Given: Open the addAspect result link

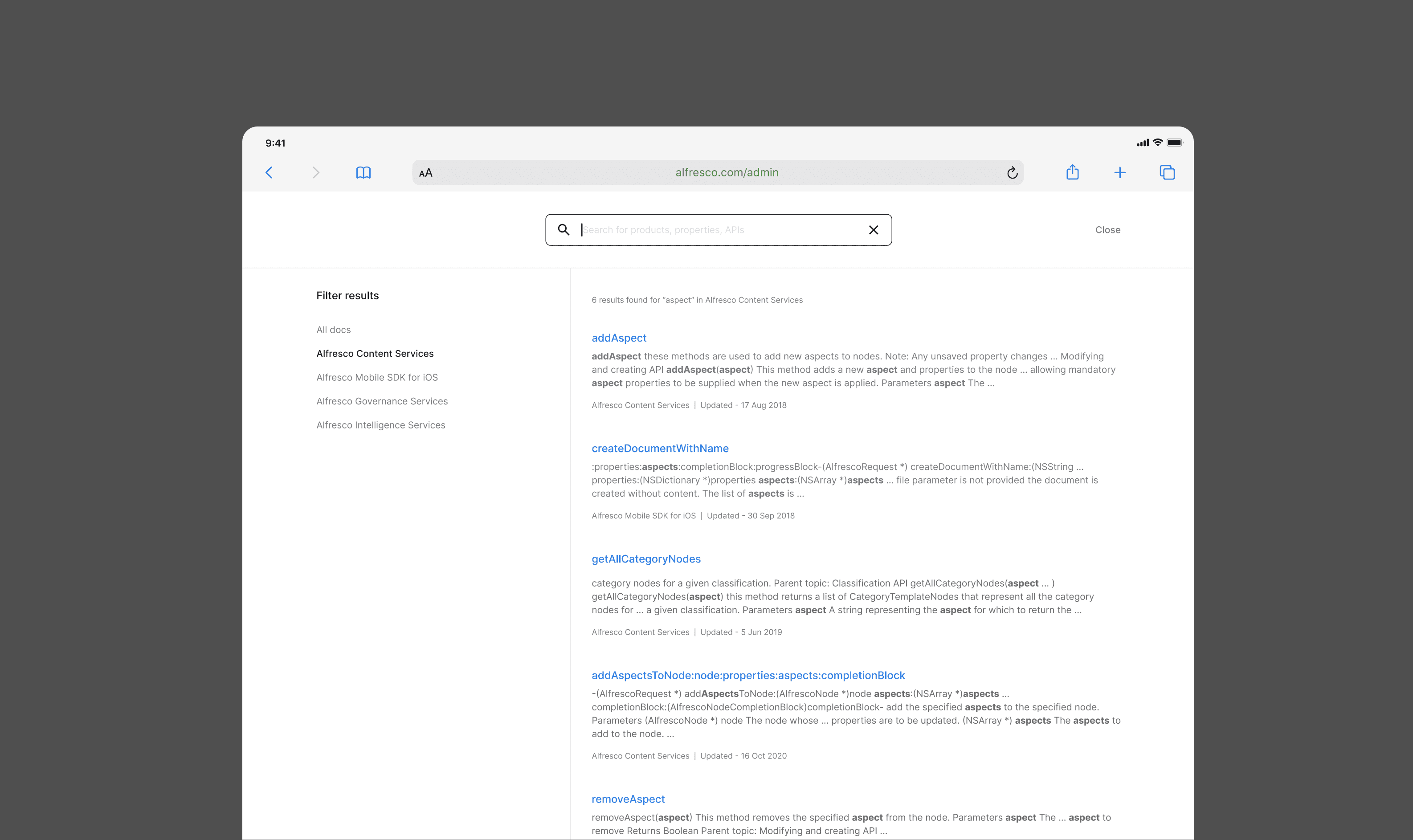Looking at the screenshot, I should pyautogui.click(x=619, y=338).
